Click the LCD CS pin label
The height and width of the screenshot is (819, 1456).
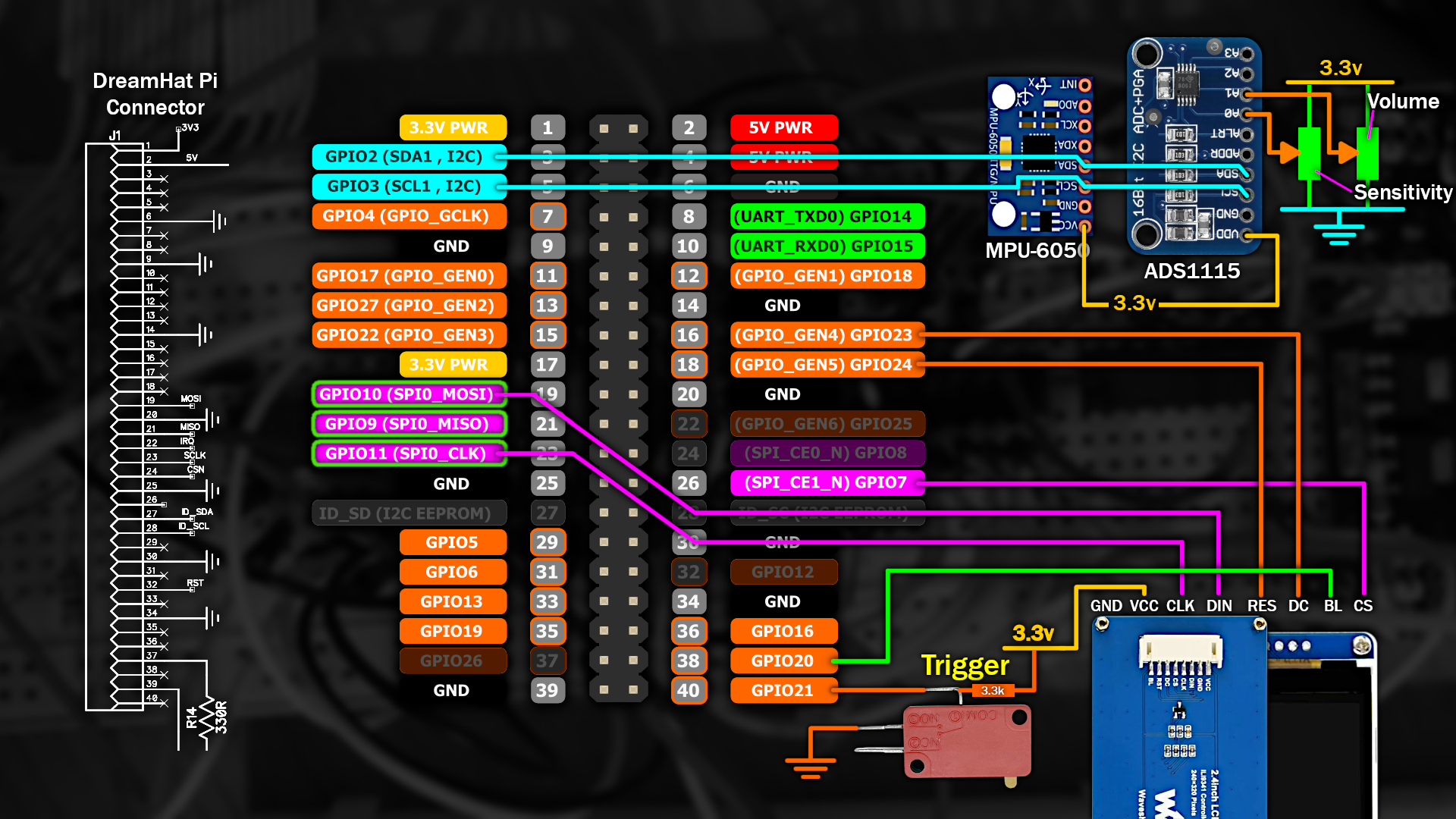(x=1363, y=606)
